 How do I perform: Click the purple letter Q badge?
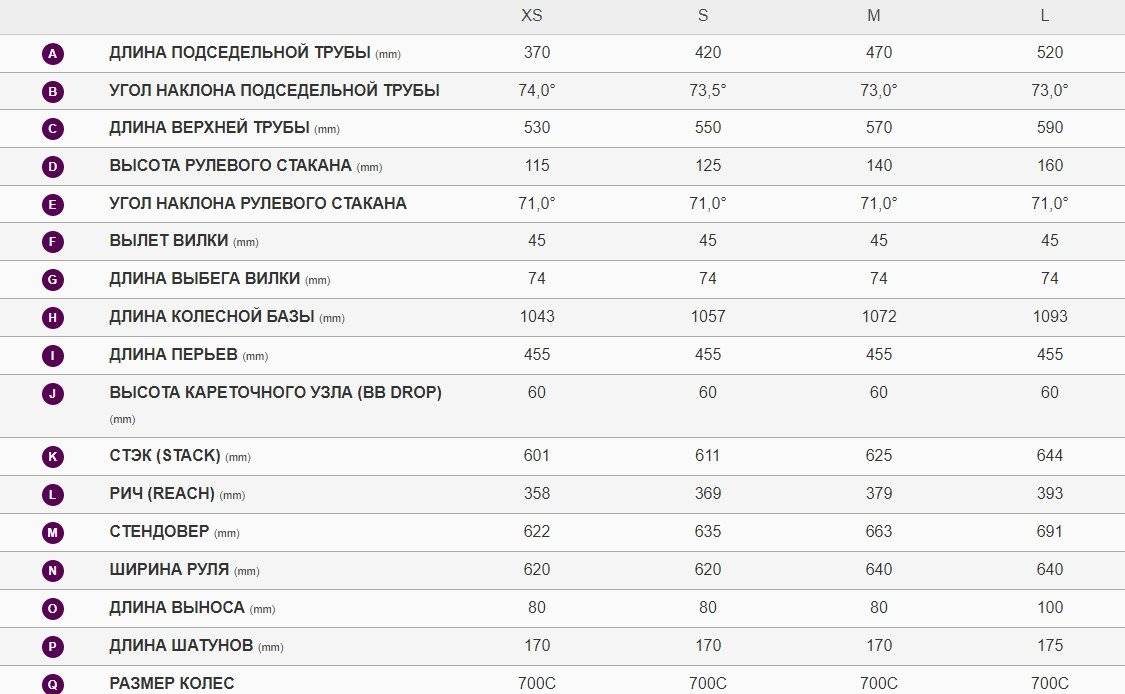[52, 684]
